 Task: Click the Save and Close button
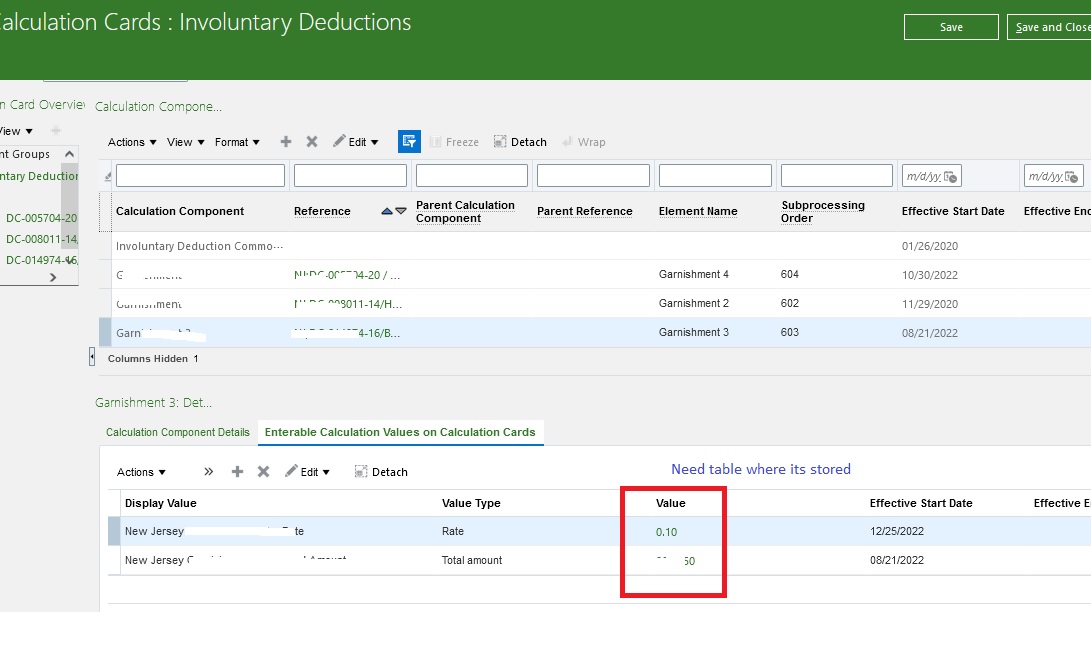pyautogui.click(x=1056, y=27)
